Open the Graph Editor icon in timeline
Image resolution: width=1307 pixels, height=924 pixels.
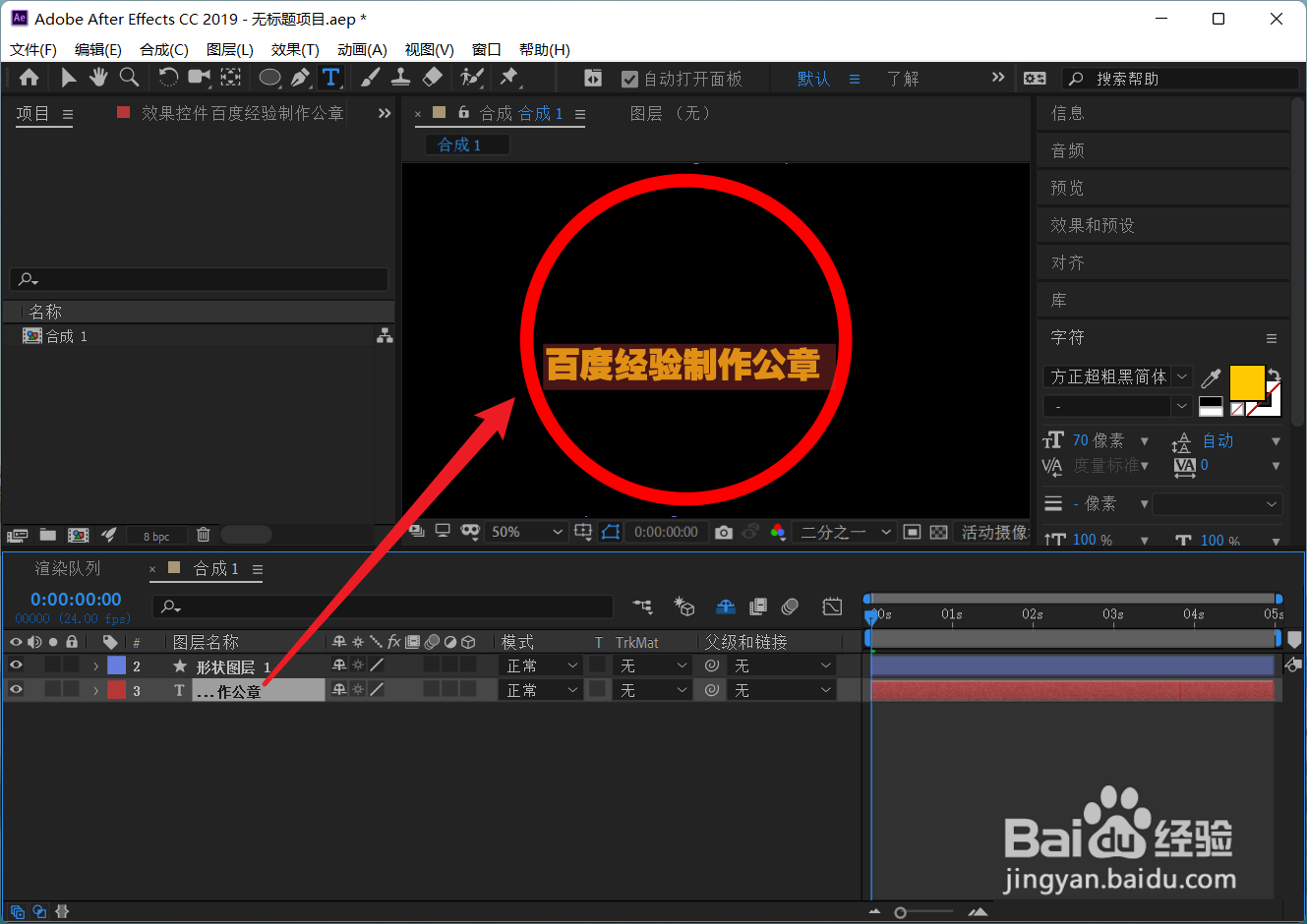[x=832, y=606]
